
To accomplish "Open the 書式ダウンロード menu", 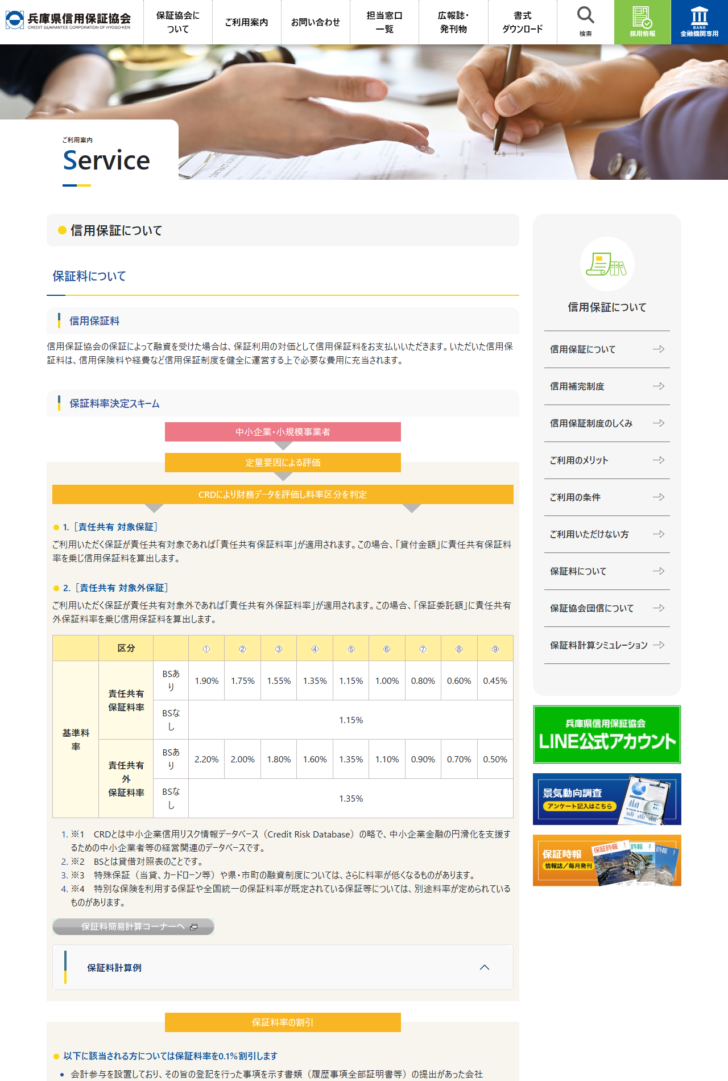I will coord(522,22).
